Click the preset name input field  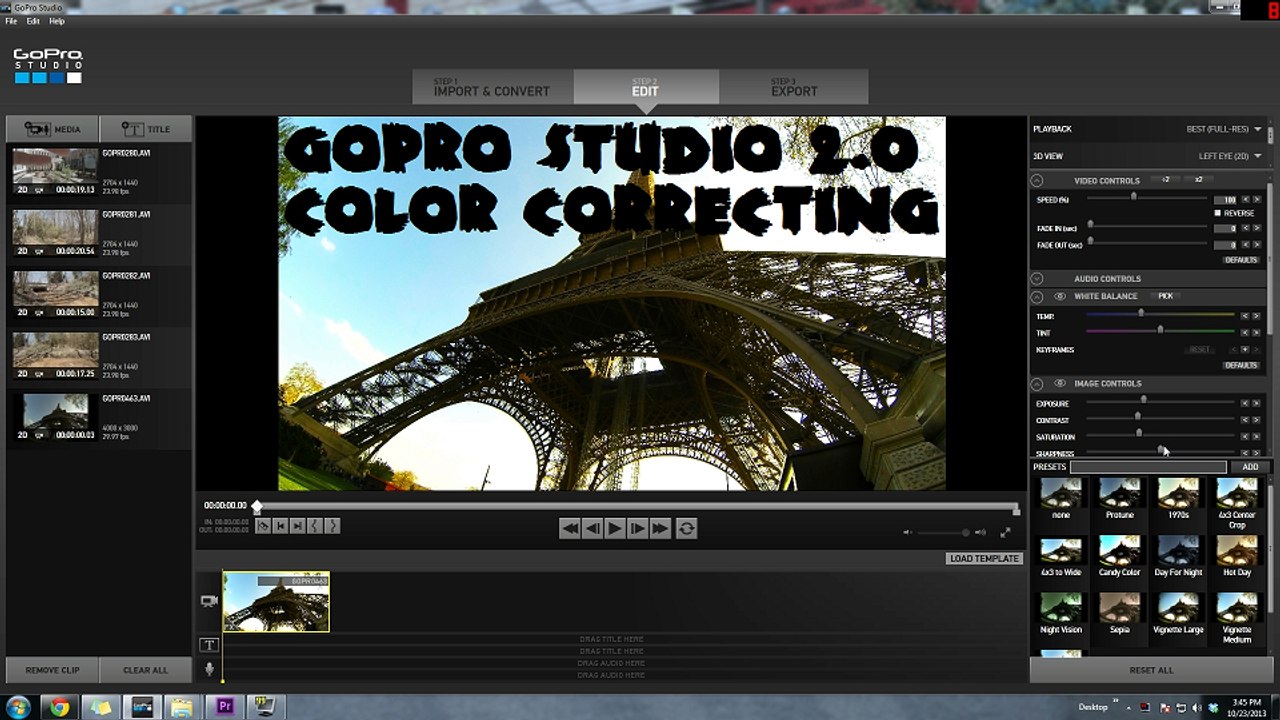pyautogui.click(x=1148, y=467)
